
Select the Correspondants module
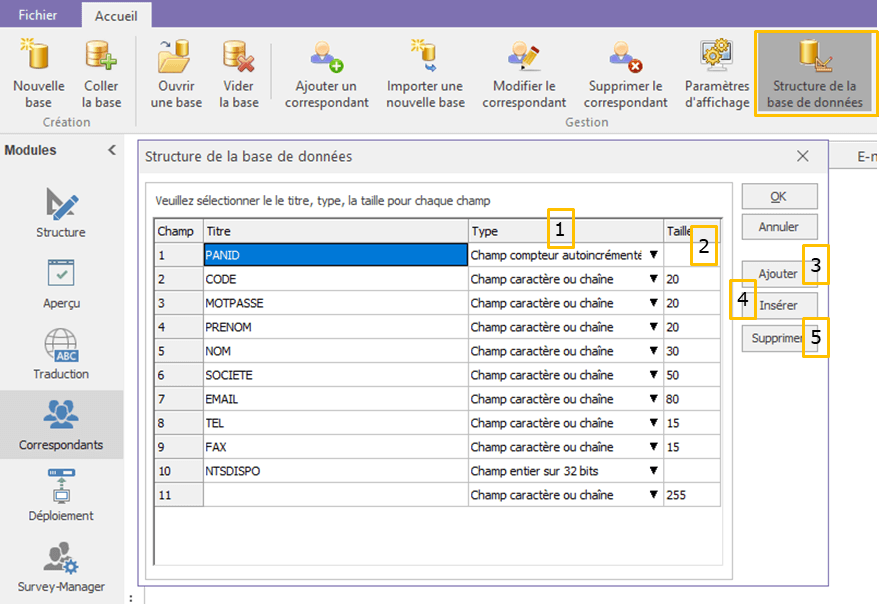tap(61, 425)
